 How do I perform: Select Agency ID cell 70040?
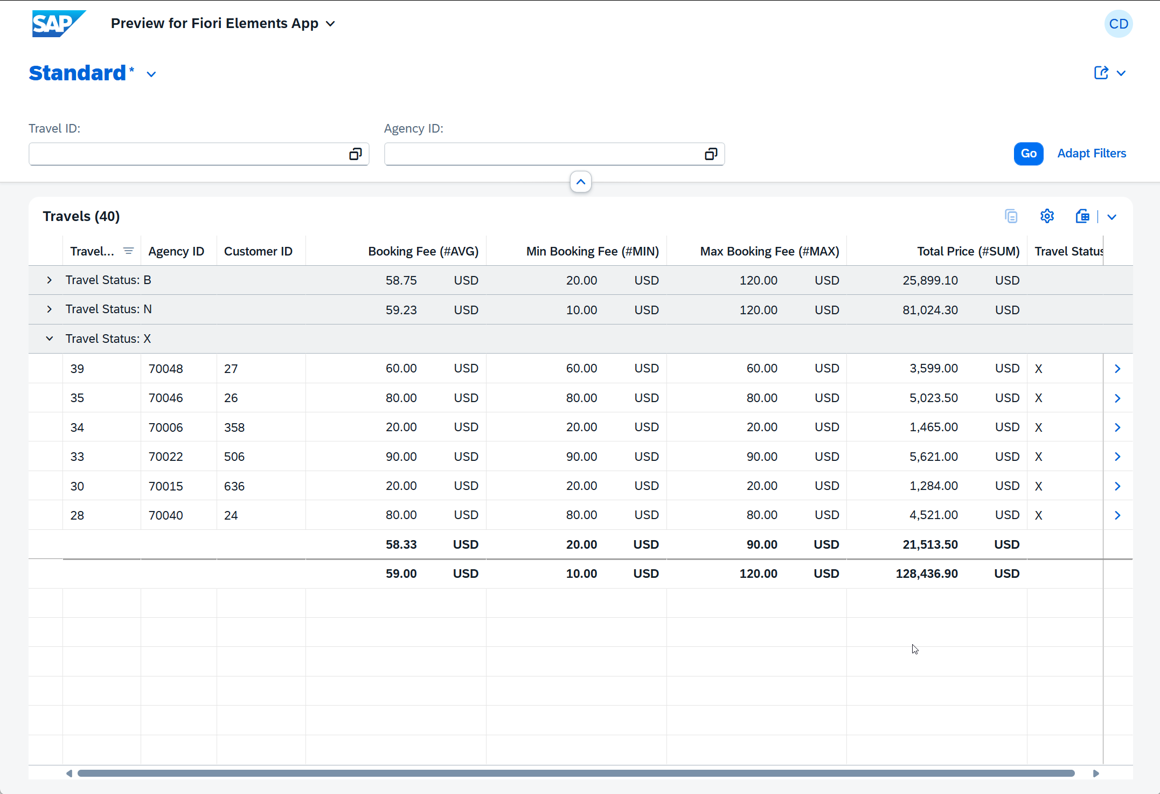click(x=166, y=515)
